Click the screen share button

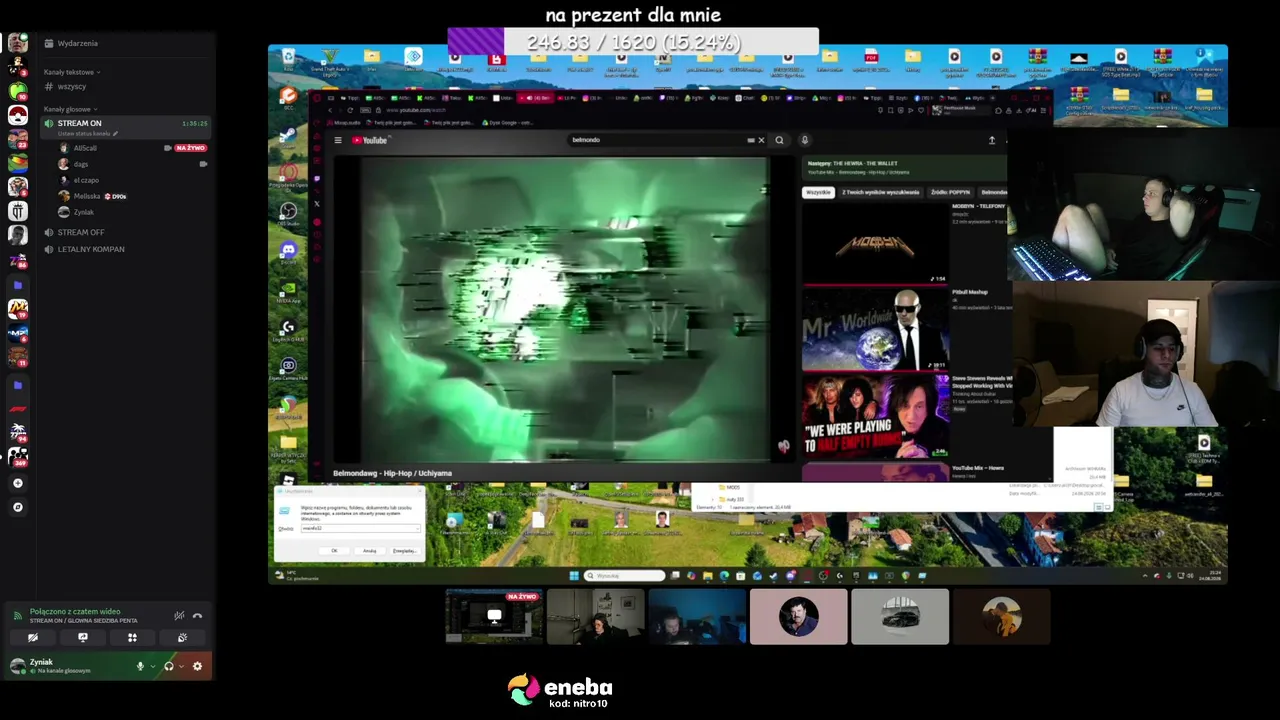click(x=83, y=637)
